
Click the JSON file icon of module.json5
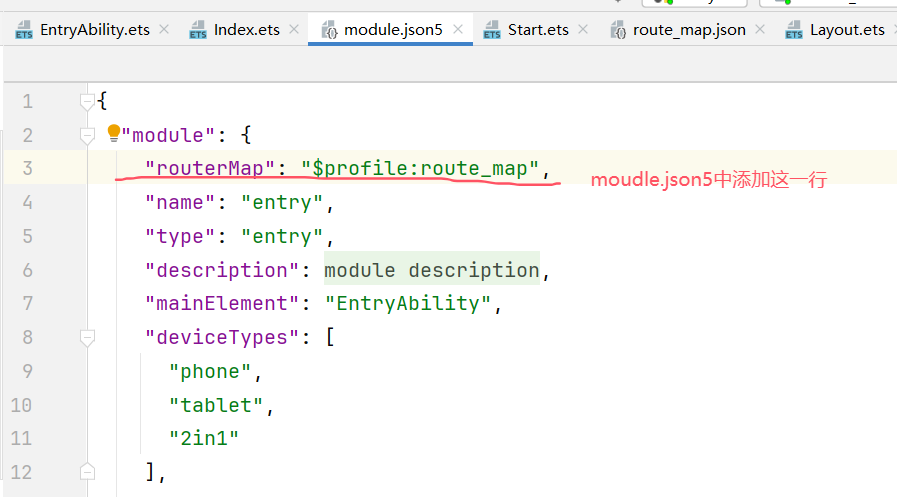point(330,30)
